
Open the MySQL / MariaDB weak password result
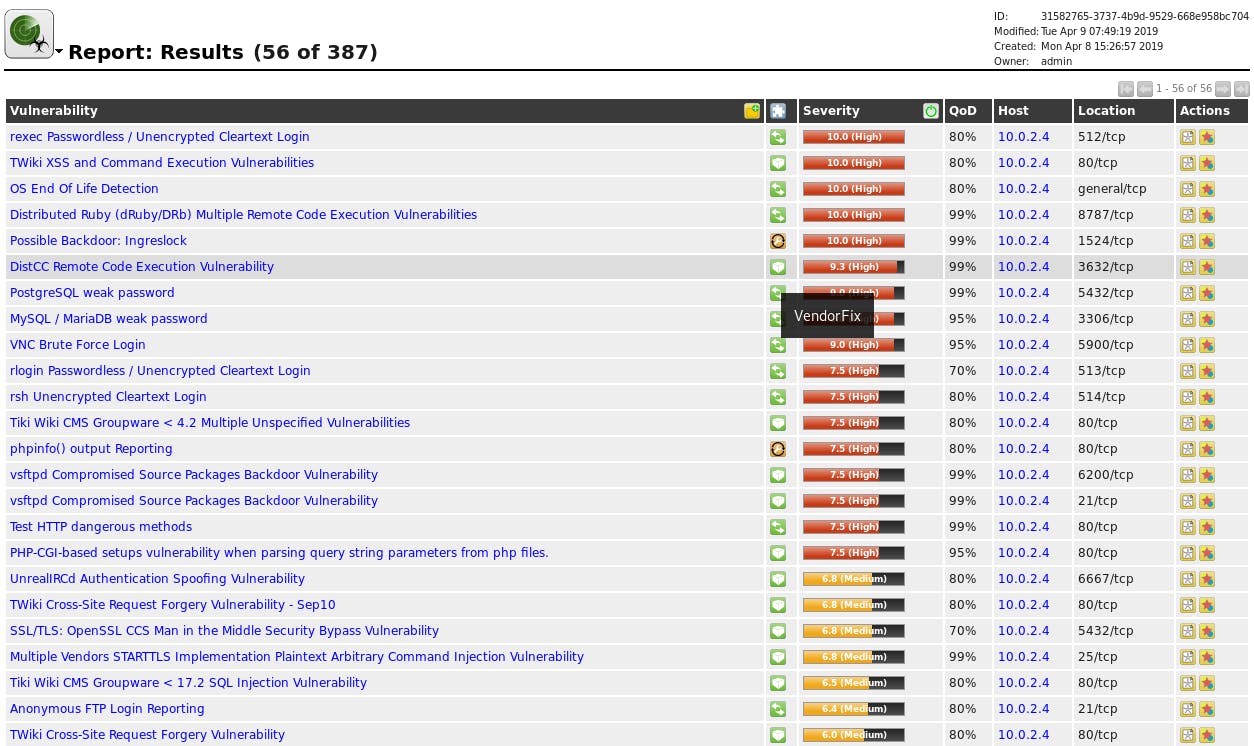pyautogui.click(x=109, y=319)
